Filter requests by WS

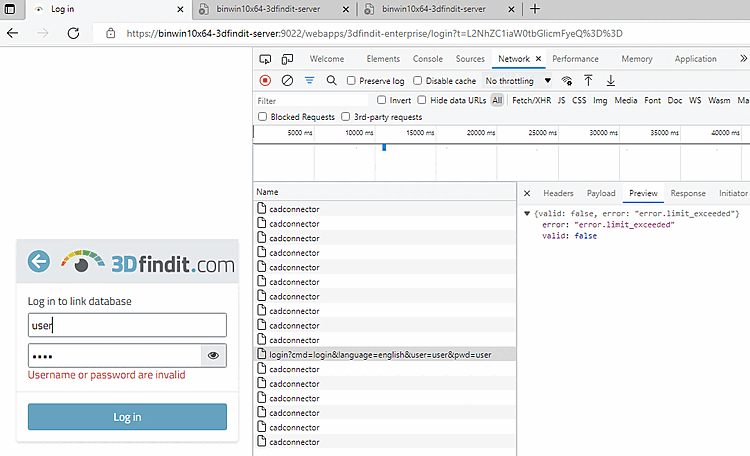(x=695, y=100)
